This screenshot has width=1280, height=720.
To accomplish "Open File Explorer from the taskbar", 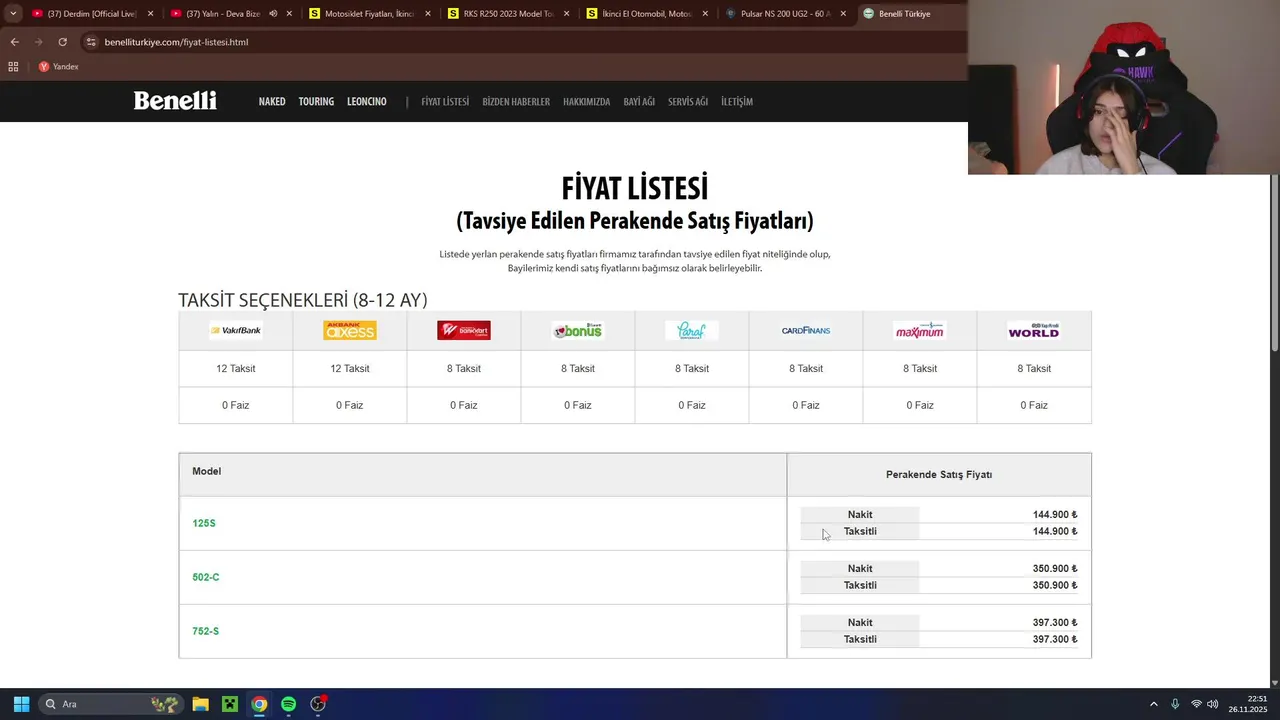I will tap(200, 704).
